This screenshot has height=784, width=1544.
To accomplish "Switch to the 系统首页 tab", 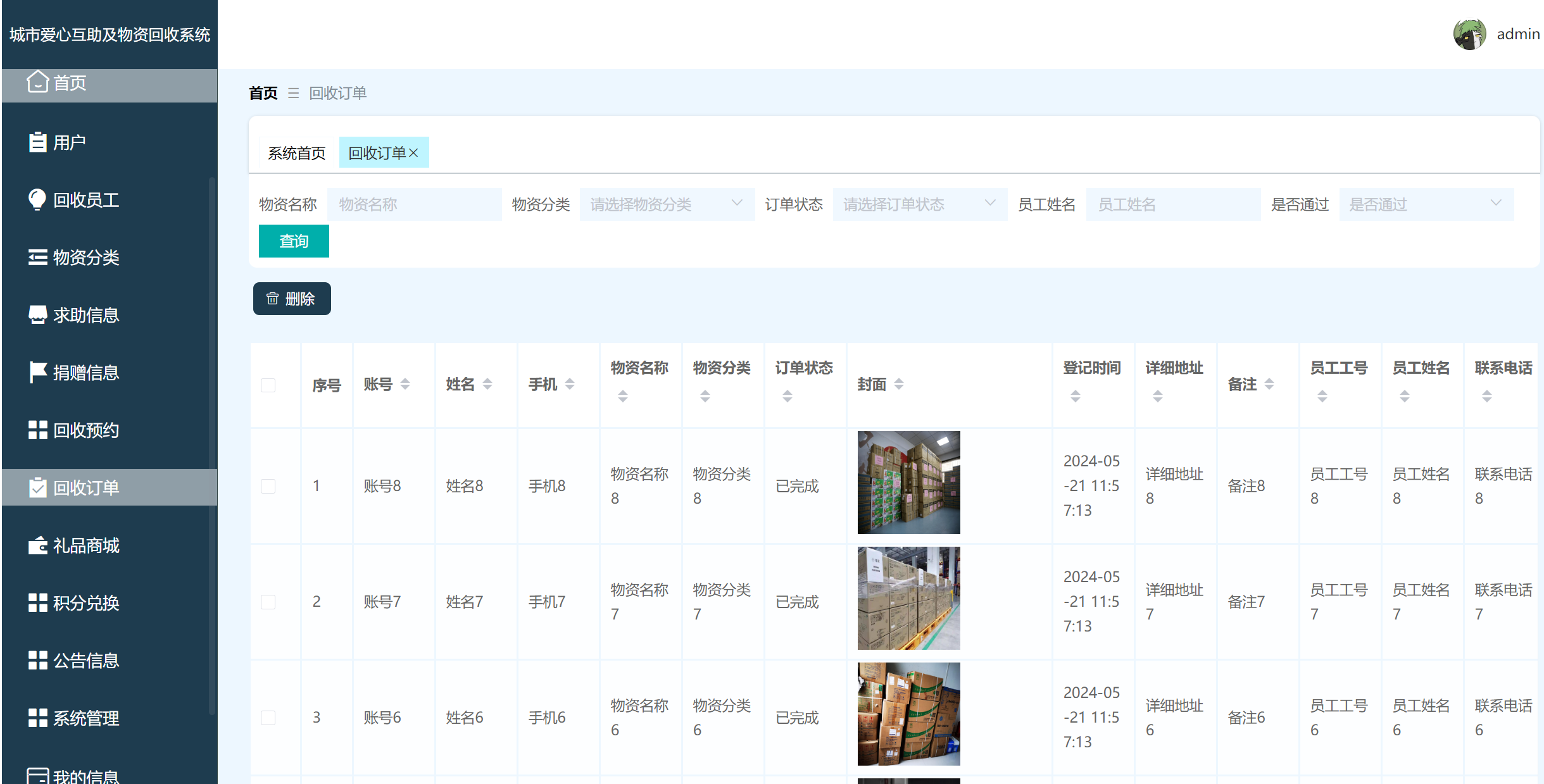I will coord(296,152).
